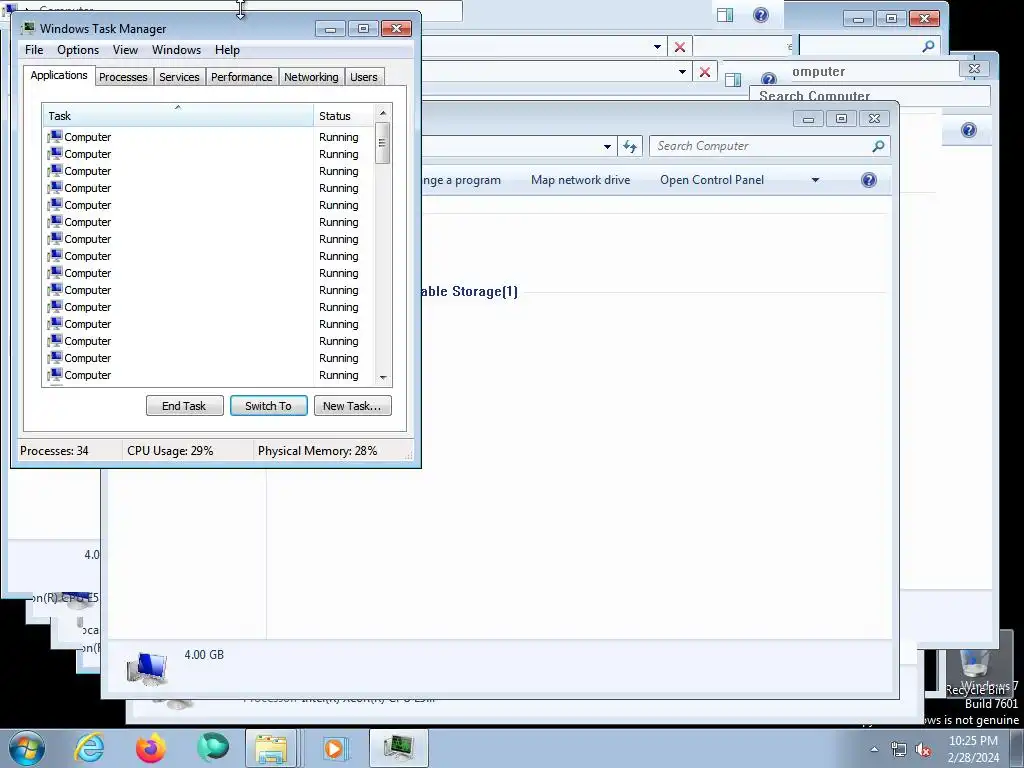This screenshot has width=1024, height=768.
Task: Click the 4.00 GB text in the details pane
Action: 204,654
